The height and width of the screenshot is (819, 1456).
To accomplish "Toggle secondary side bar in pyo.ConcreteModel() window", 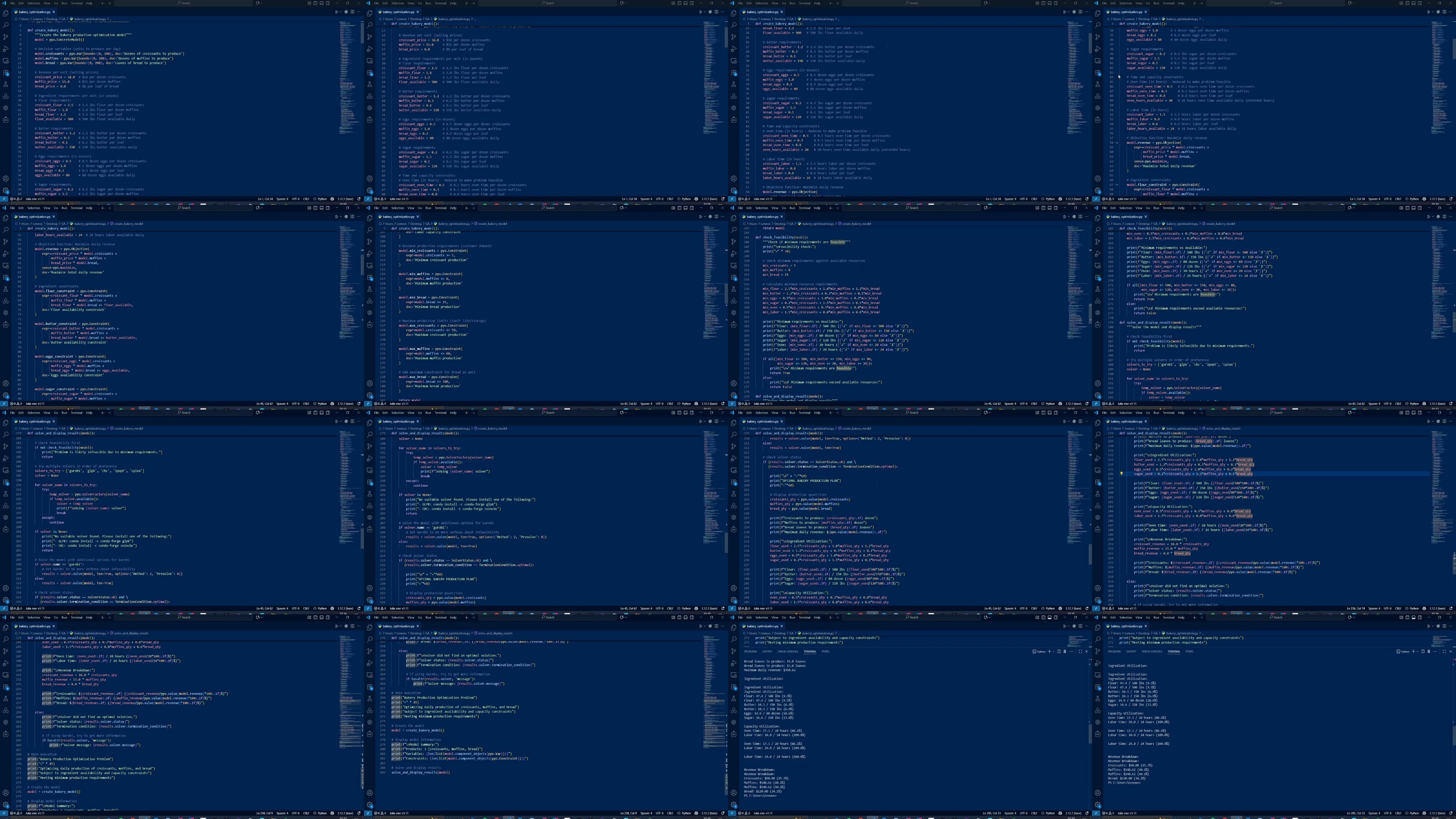I will [x=329, y=3].
